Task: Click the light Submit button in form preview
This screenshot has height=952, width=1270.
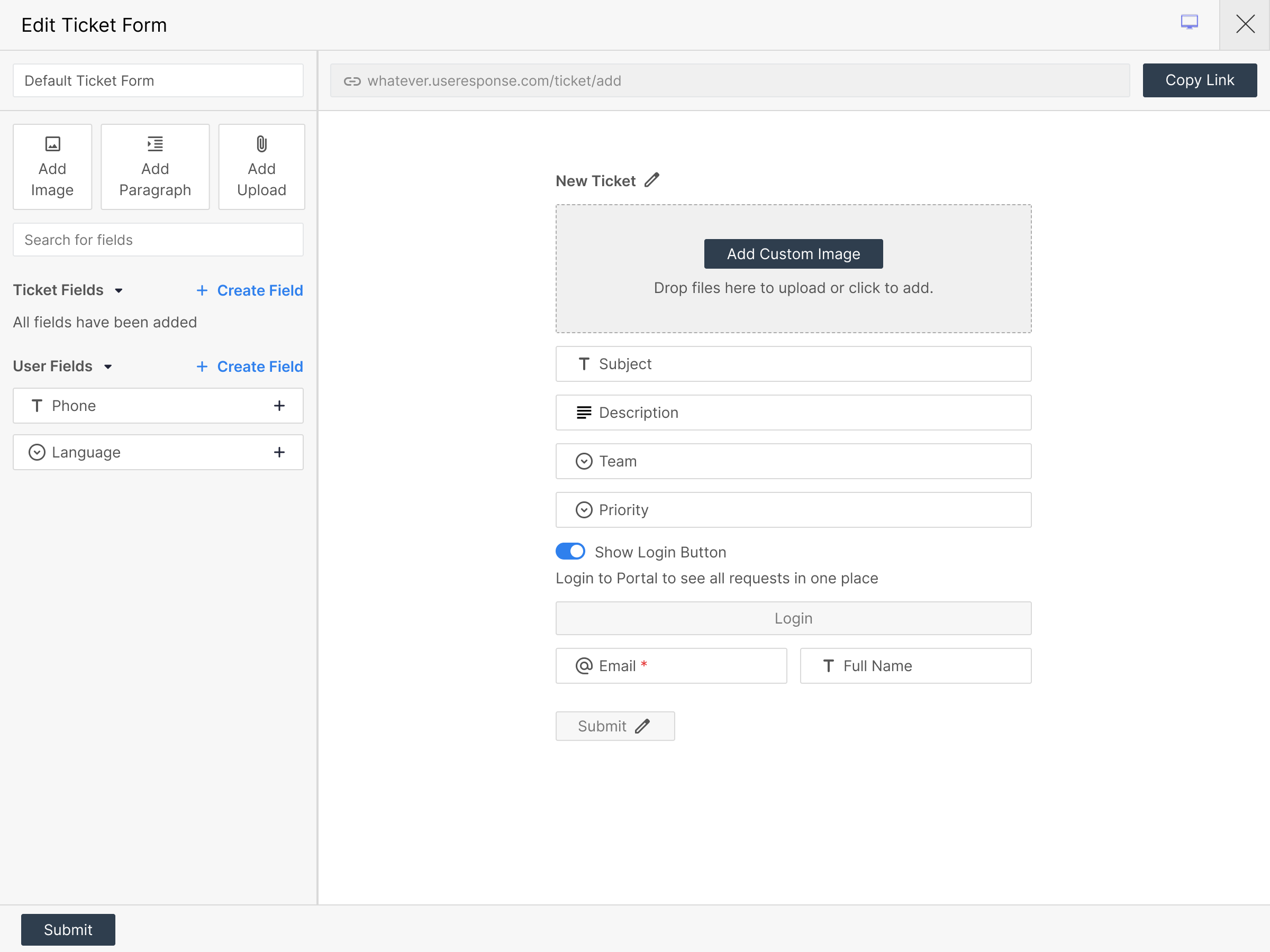Action: [615, 726]
